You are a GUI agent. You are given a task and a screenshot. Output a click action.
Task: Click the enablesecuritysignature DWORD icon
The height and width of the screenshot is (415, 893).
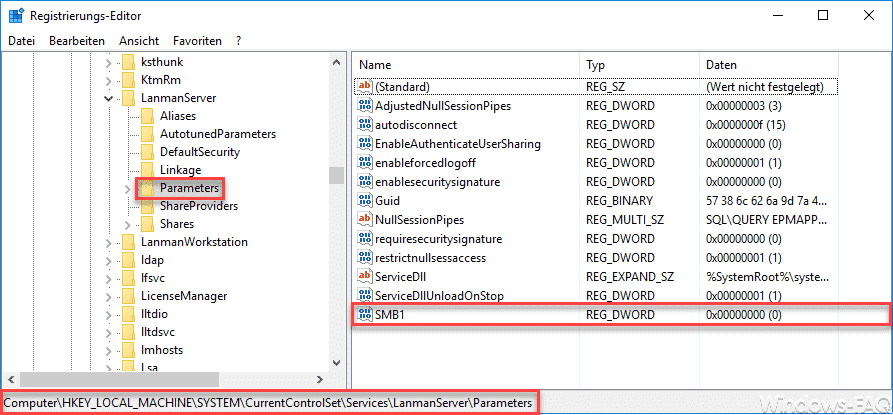[364, 182]
